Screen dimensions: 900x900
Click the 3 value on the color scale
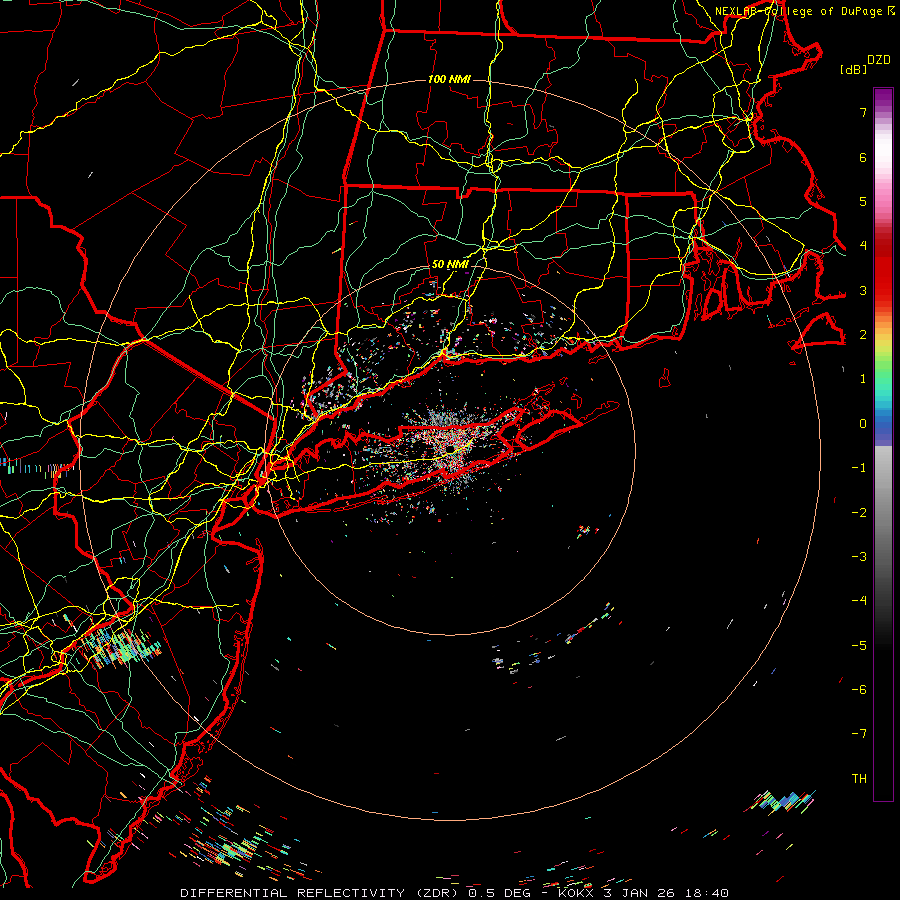coord(863,290)
